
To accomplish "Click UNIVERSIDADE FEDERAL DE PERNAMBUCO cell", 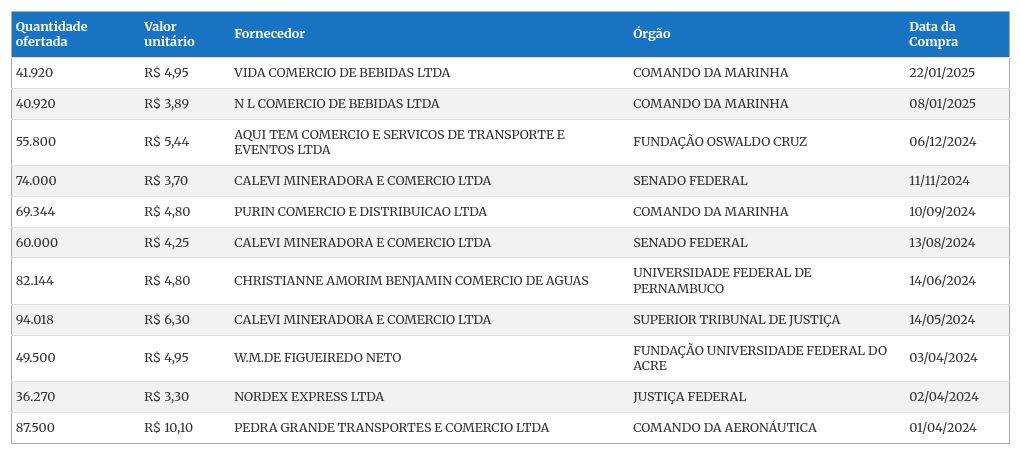I will click(722, 281).
